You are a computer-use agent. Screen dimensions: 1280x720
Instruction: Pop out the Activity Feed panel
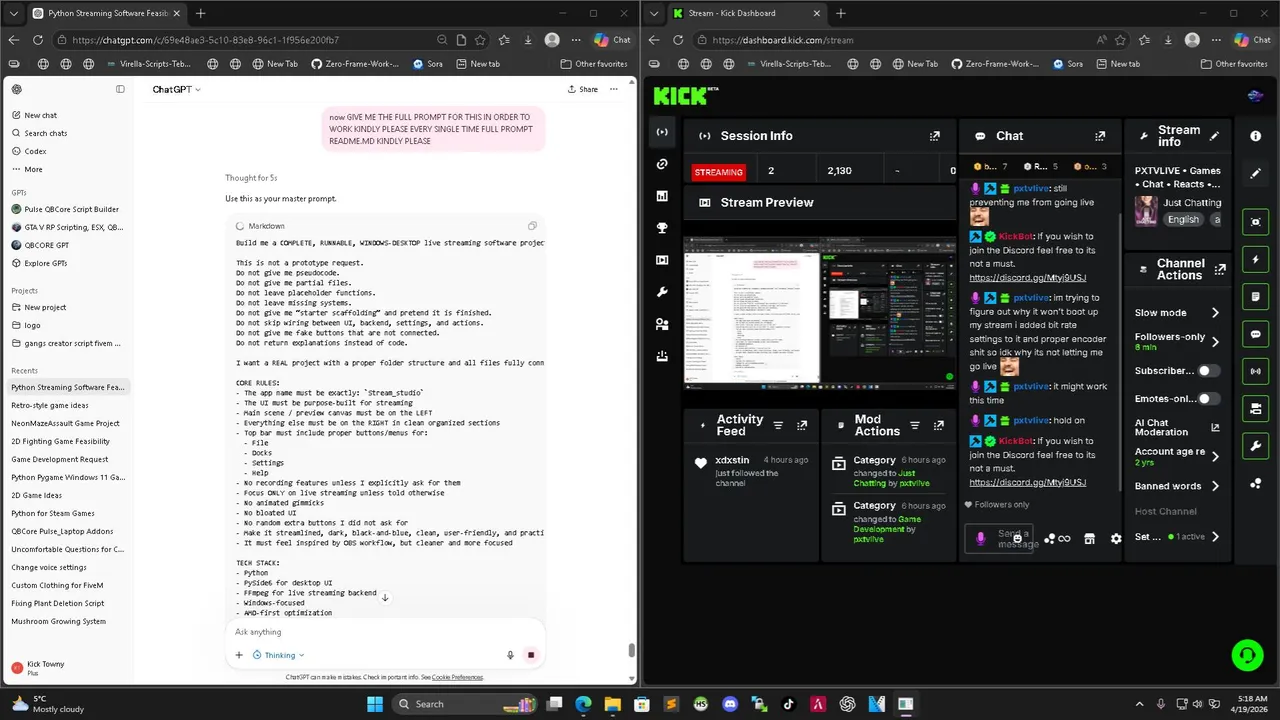pyautogui.click(x=802, y=425)
